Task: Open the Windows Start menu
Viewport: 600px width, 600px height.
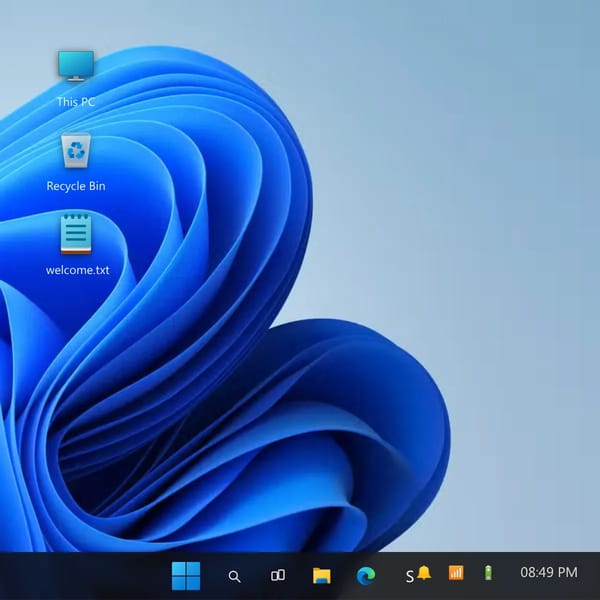Action: (186, 576)
